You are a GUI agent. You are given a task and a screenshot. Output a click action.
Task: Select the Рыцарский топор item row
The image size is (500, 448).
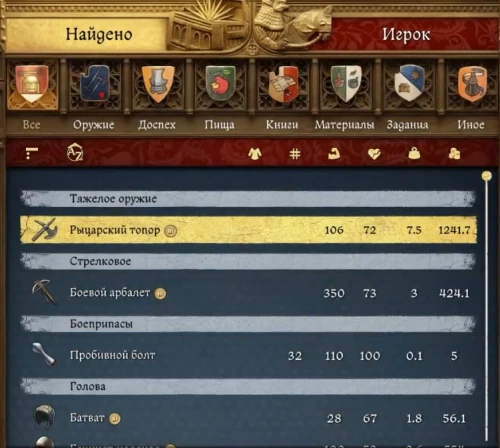tap(249, 230)
